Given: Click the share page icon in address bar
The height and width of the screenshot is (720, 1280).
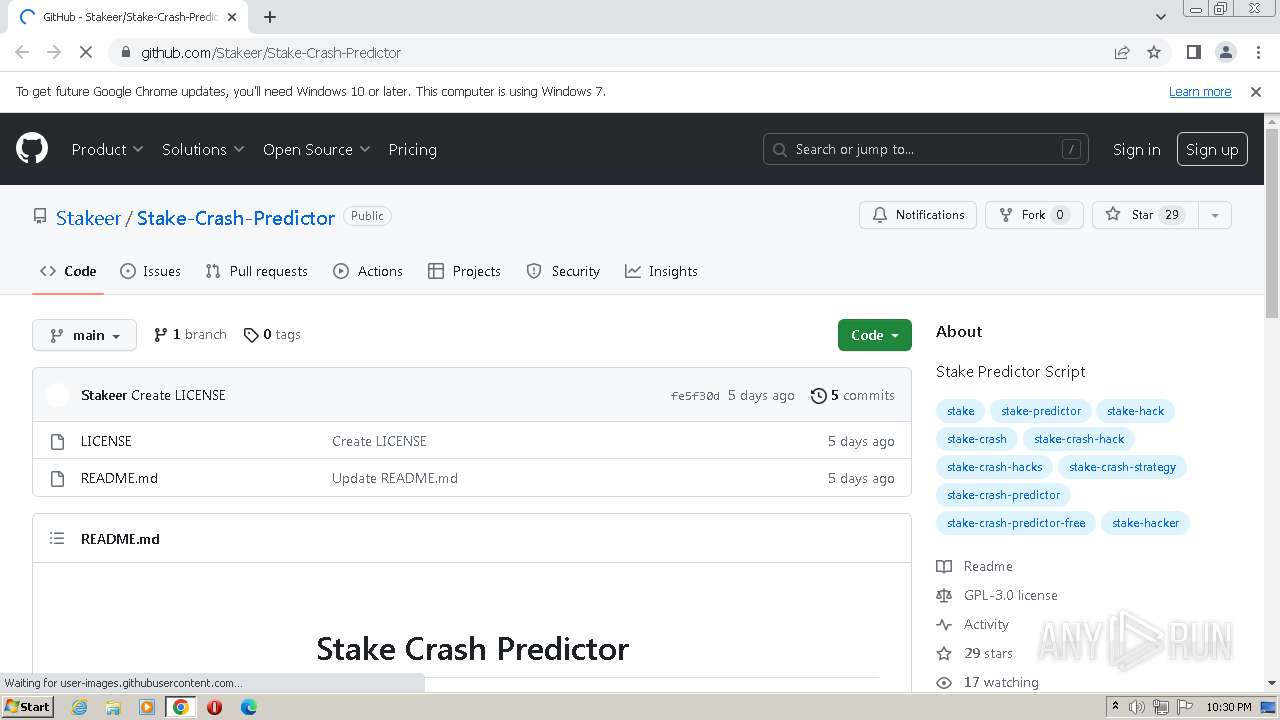Looking at the screenshot, I should point(1122,52).
